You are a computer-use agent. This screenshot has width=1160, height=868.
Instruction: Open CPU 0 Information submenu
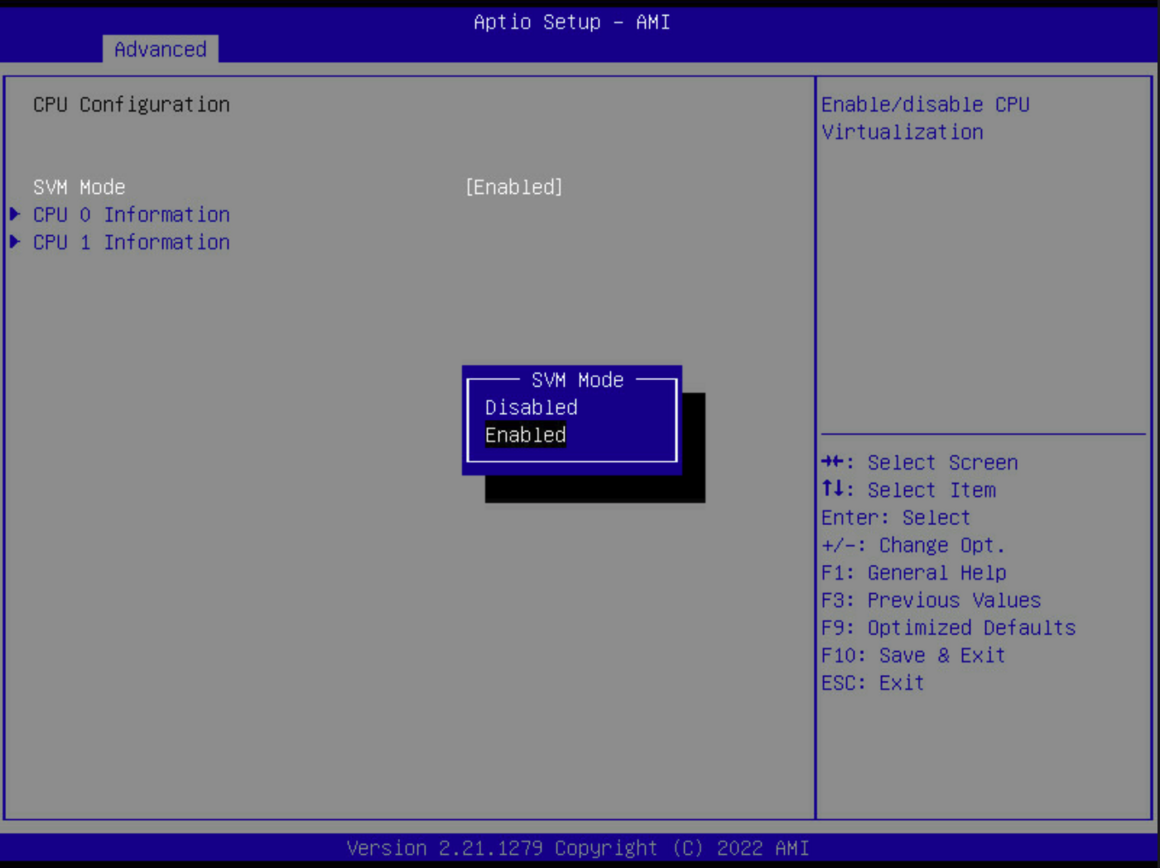click(x=132, y=214)
